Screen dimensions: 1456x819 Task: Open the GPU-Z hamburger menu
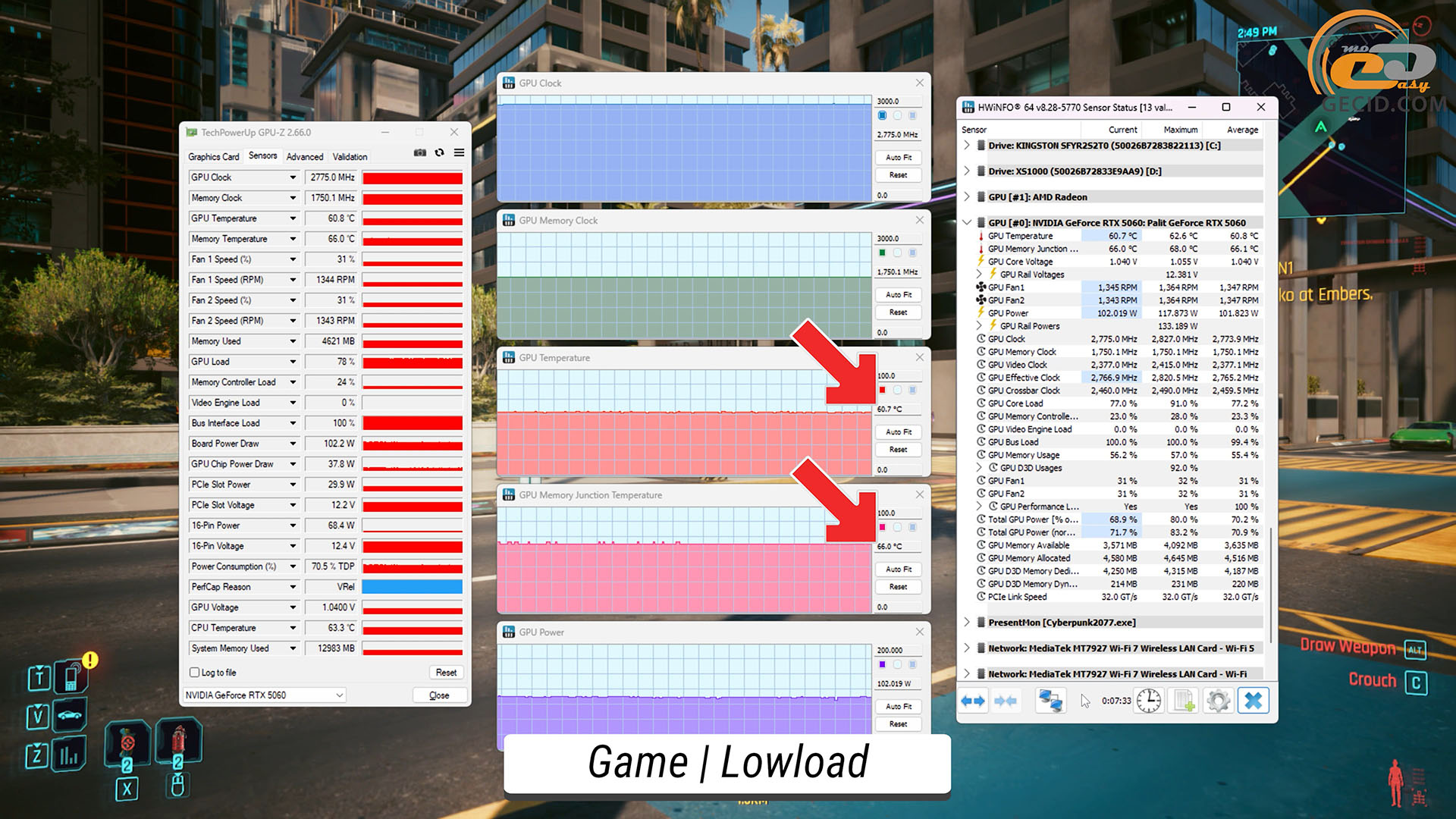coord(459,152)
